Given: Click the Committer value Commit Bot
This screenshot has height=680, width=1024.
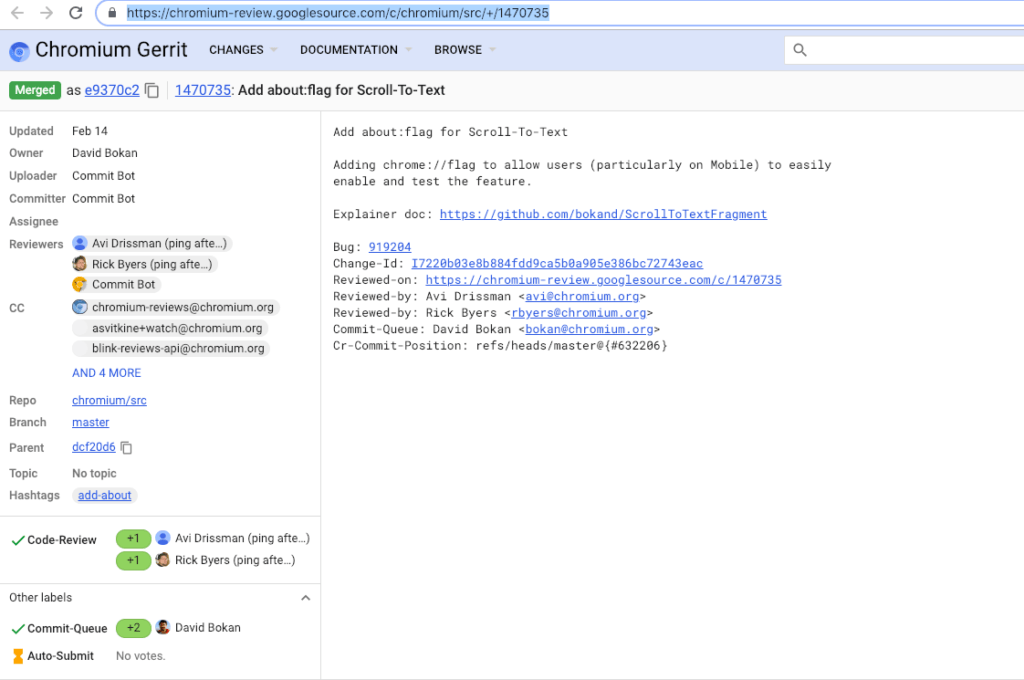Looking at the screenshot, I should [x=103, y=199].
